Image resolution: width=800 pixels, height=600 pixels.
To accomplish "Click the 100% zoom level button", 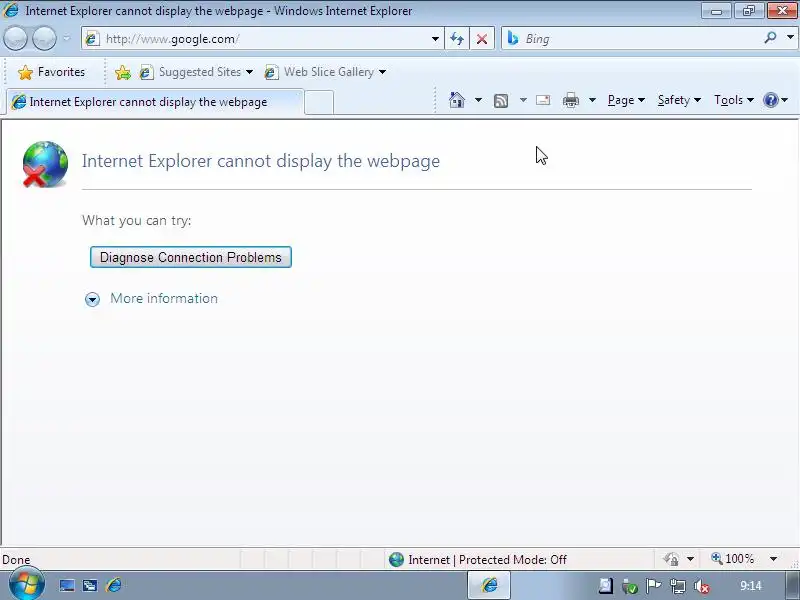I will (733, 559).
